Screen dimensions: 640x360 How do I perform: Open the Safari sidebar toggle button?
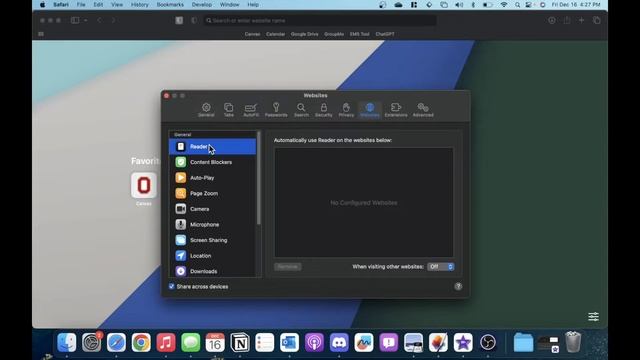(75, 20)
